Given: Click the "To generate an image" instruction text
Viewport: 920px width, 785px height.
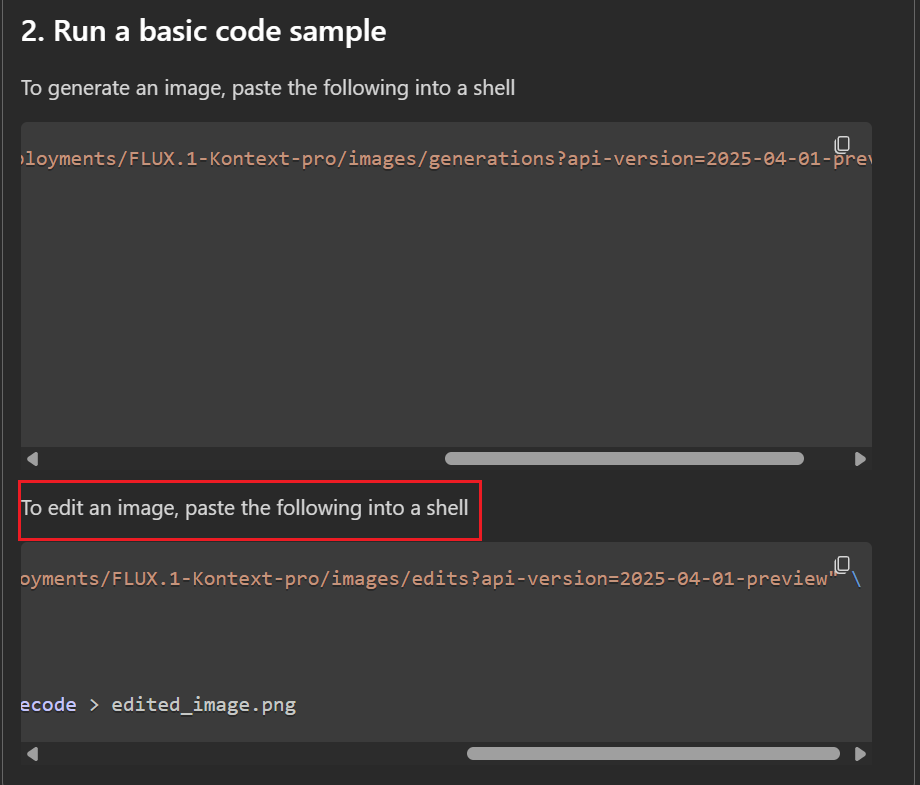Looking at the screenshot, I should (x=268, y=88).
